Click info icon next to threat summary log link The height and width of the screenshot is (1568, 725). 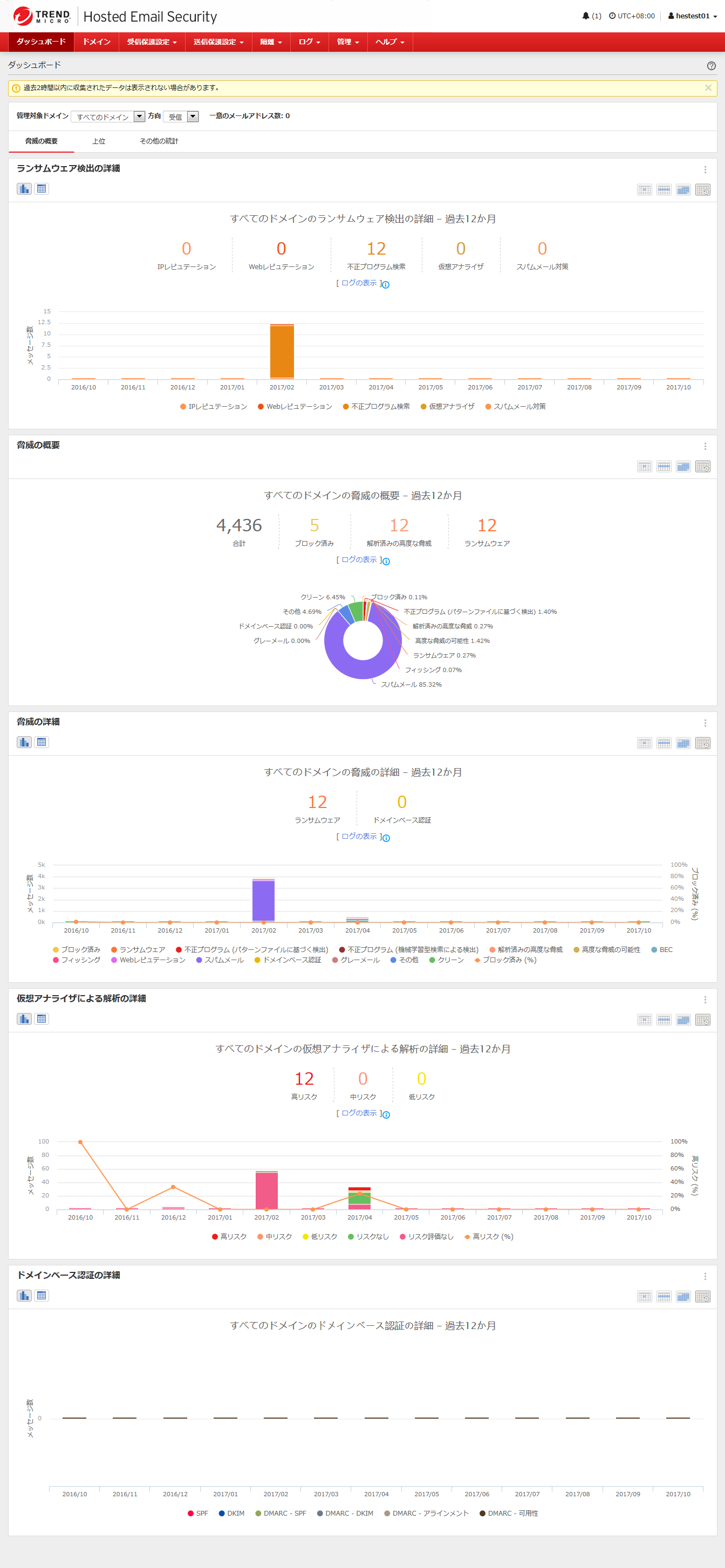[x=386, y=561]
